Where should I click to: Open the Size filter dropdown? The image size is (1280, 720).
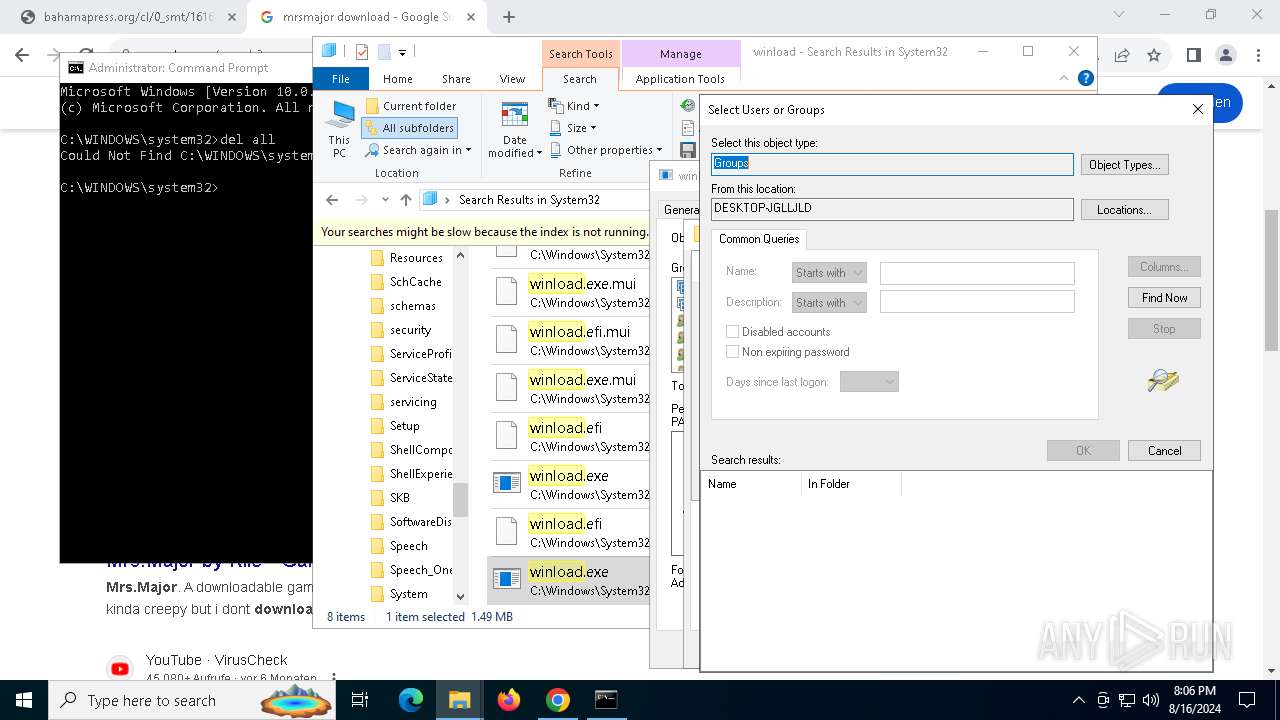(574, 128)
